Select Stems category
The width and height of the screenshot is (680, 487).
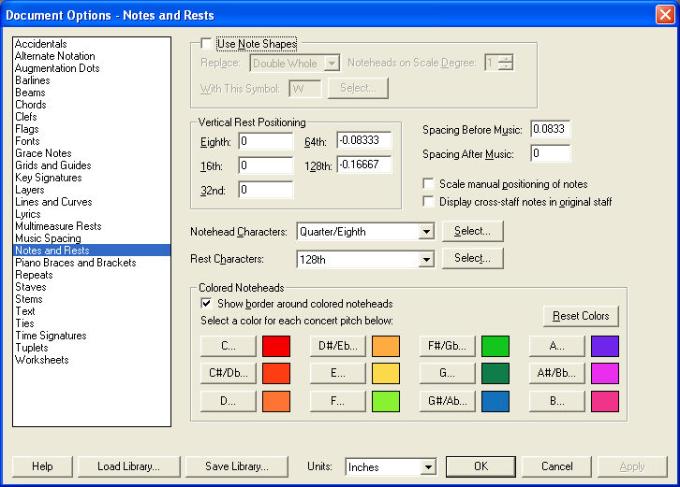click(x=29, y=299)
